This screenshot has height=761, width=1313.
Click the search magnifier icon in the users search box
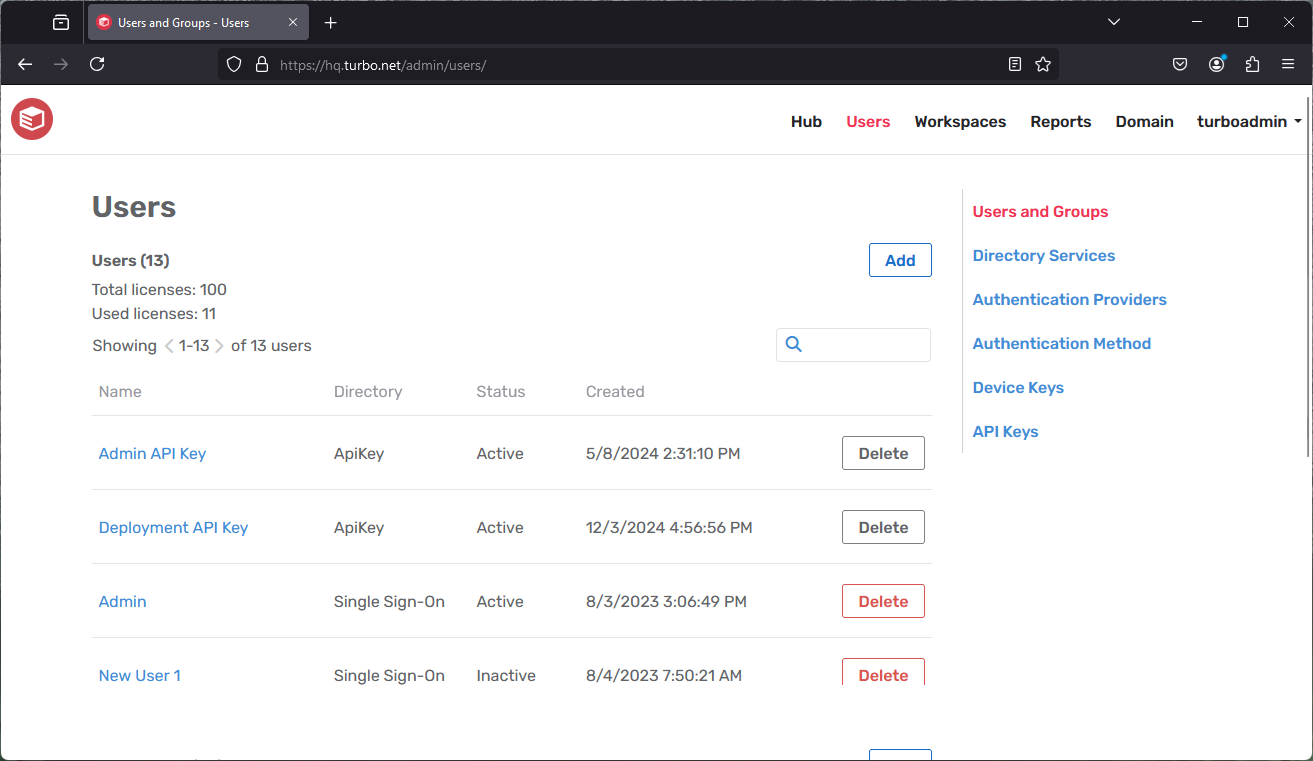tap(793, 343)
